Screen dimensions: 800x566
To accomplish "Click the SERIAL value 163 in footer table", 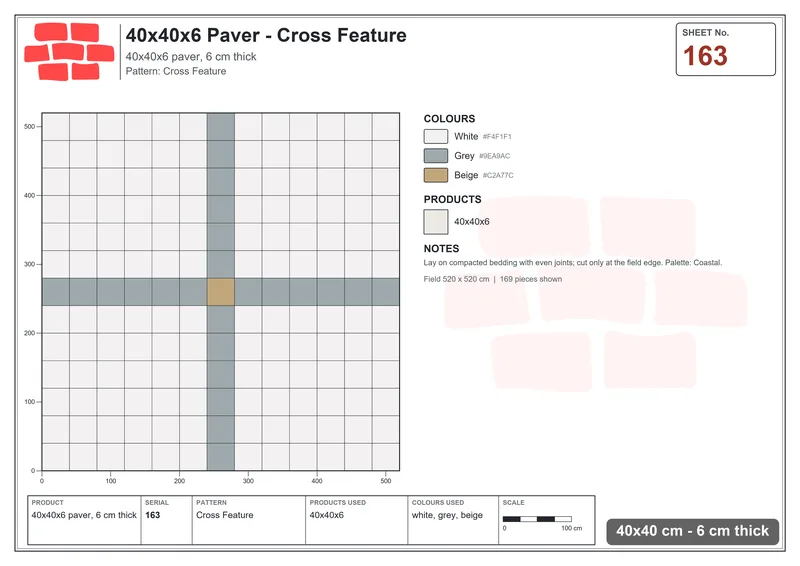I will pyautogui.click(x=153, y=515).
